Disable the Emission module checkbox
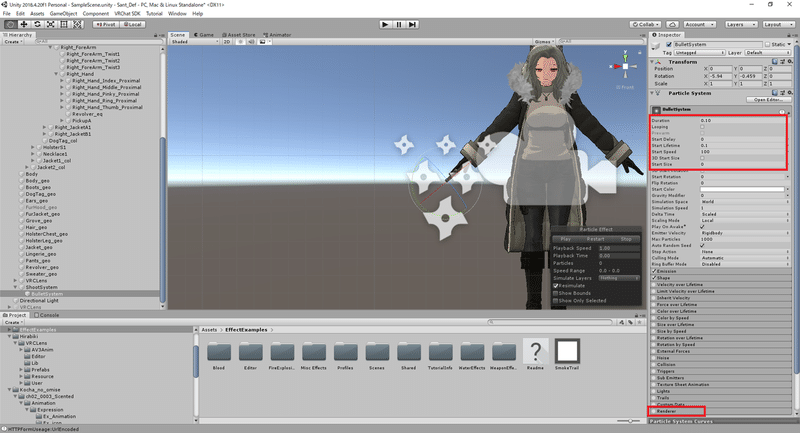This screenshot has width=800, height=433. [x=654, y=271]
